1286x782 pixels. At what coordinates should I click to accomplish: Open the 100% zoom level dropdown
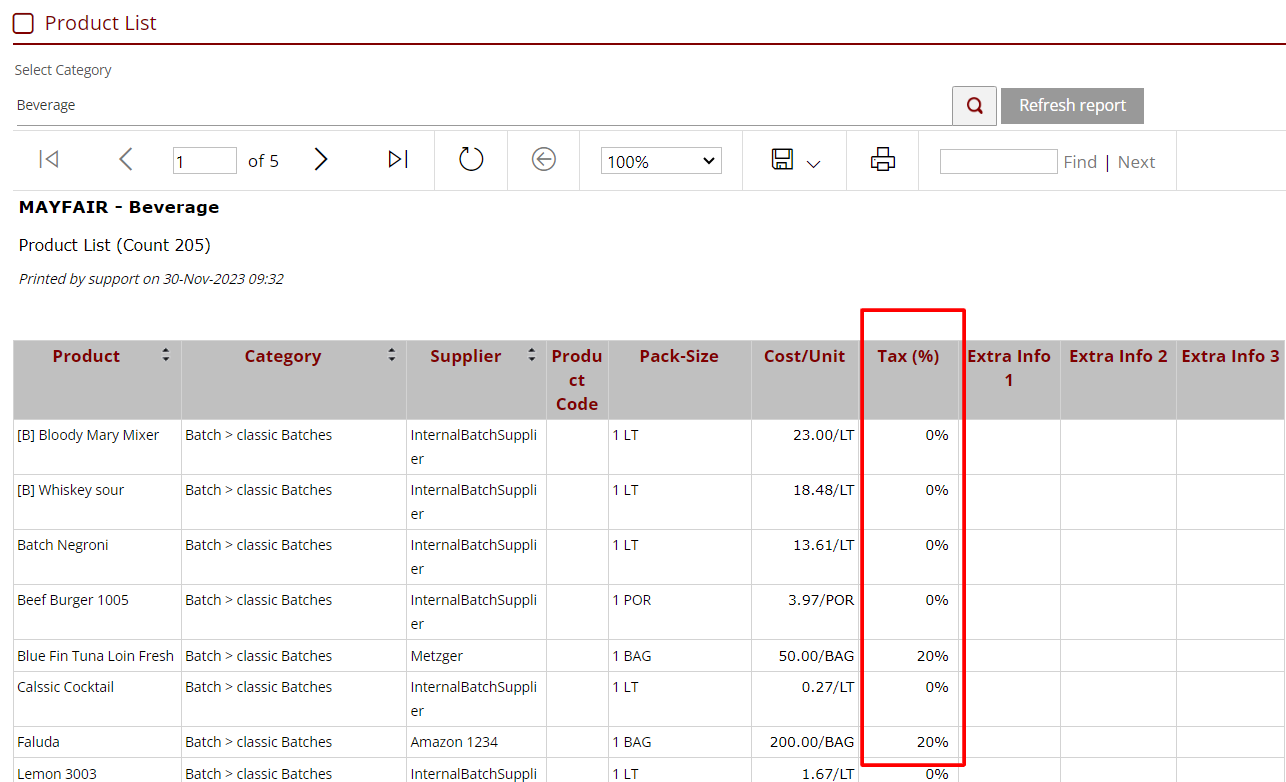click(661, 161)
